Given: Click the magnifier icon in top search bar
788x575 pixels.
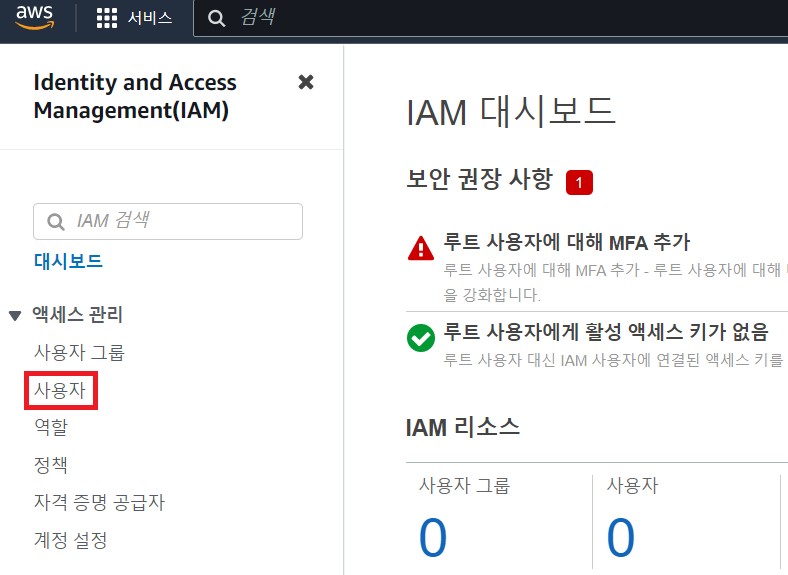Looking at the screenshot, I should (x=216, y=19).
